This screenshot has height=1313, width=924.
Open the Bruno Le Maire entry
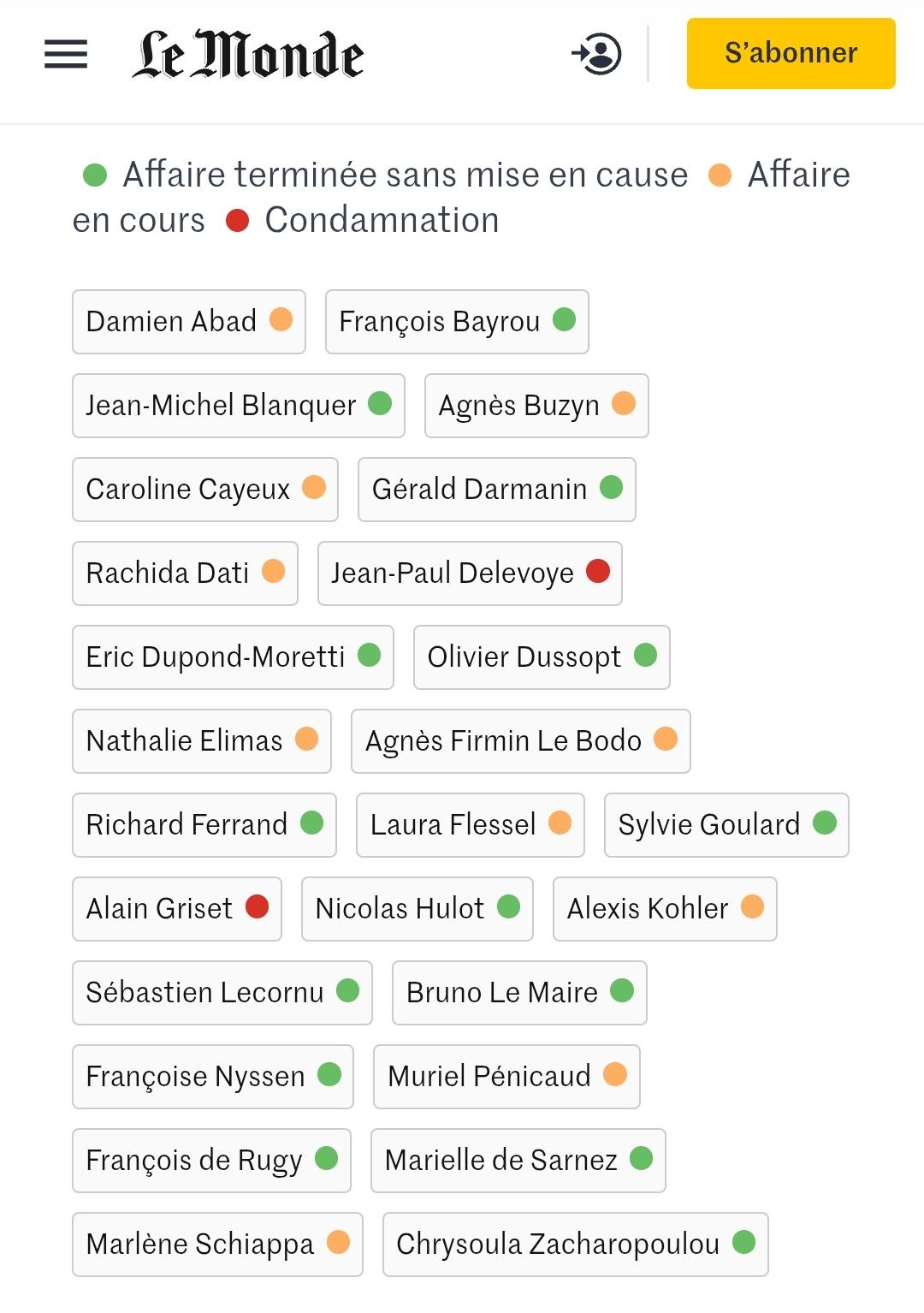518,993
